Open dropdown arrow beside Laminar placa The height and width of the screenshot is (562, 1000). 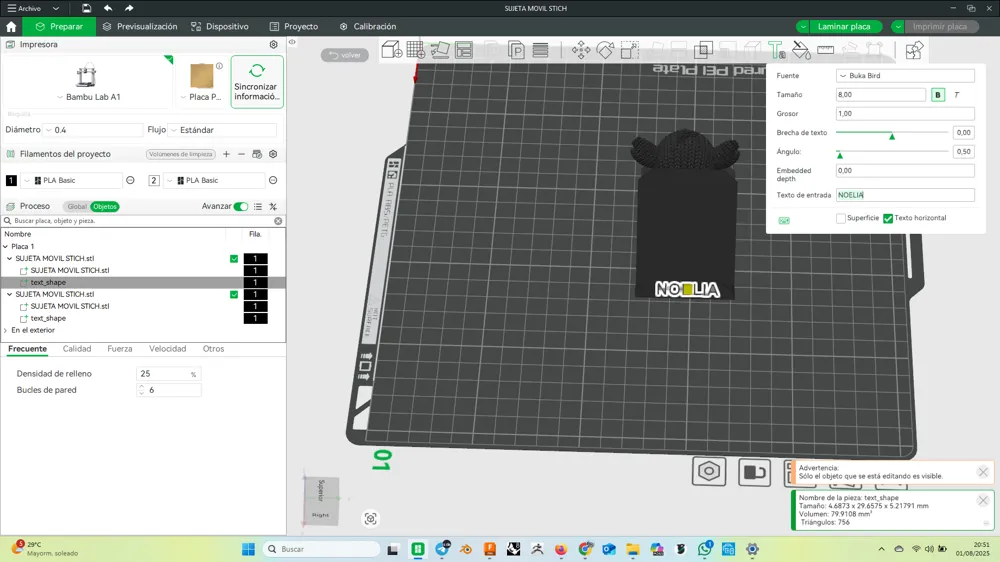pos(803,27)
